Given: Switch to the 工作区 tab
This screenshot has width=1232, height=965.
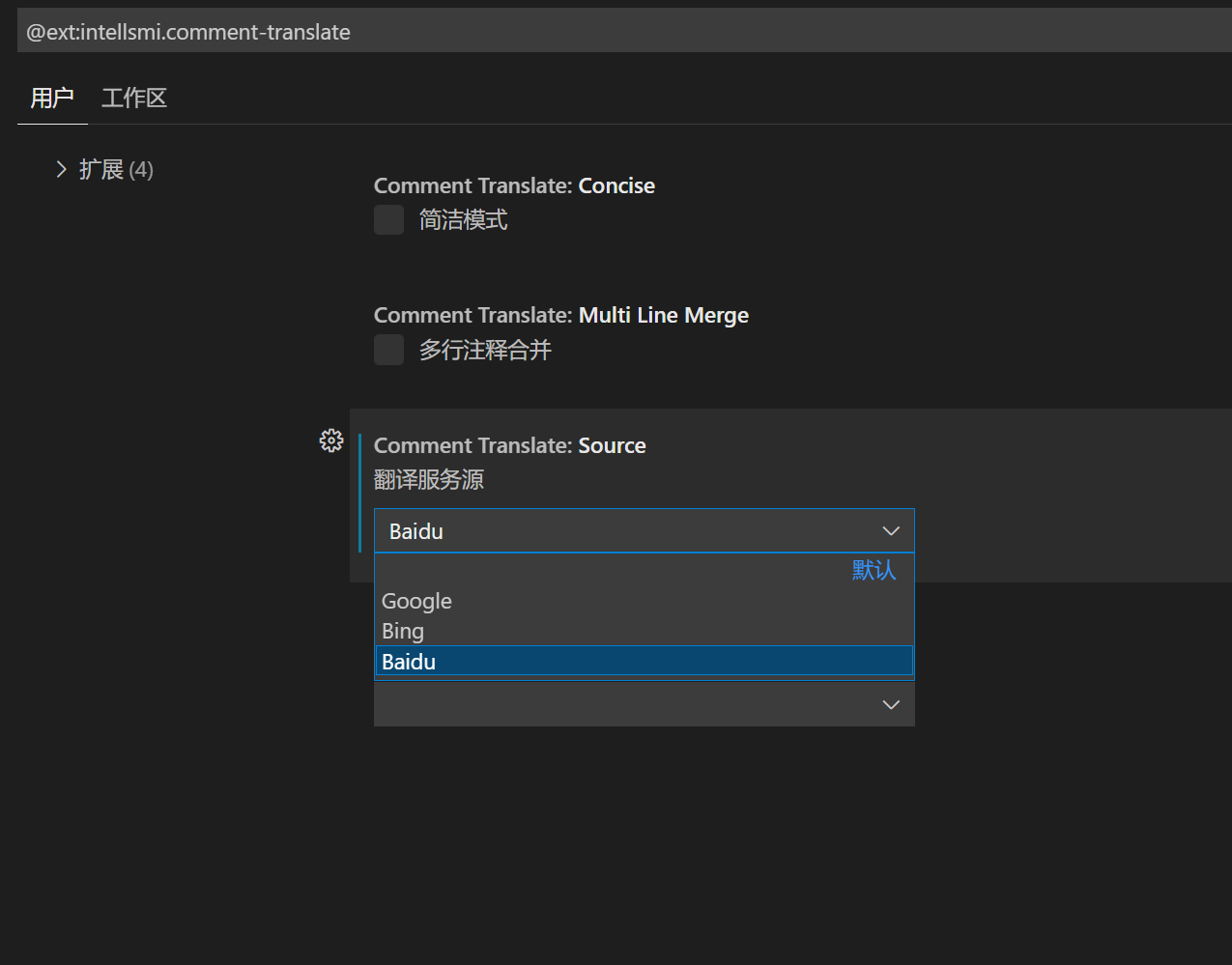Looking at the screenshot, I should [134, 98].
